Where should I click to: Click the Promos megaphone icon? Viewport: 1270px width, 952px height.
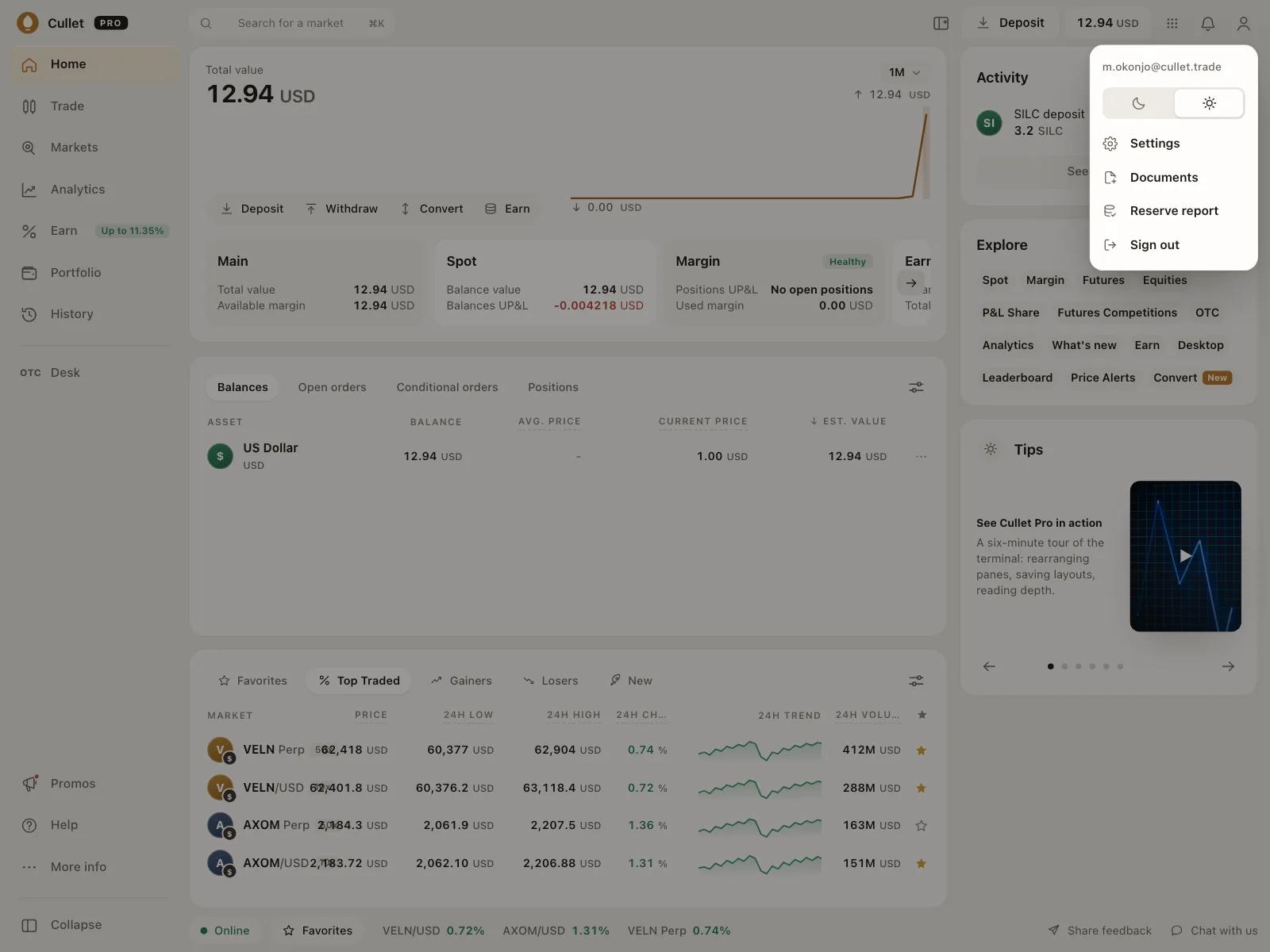29,784
